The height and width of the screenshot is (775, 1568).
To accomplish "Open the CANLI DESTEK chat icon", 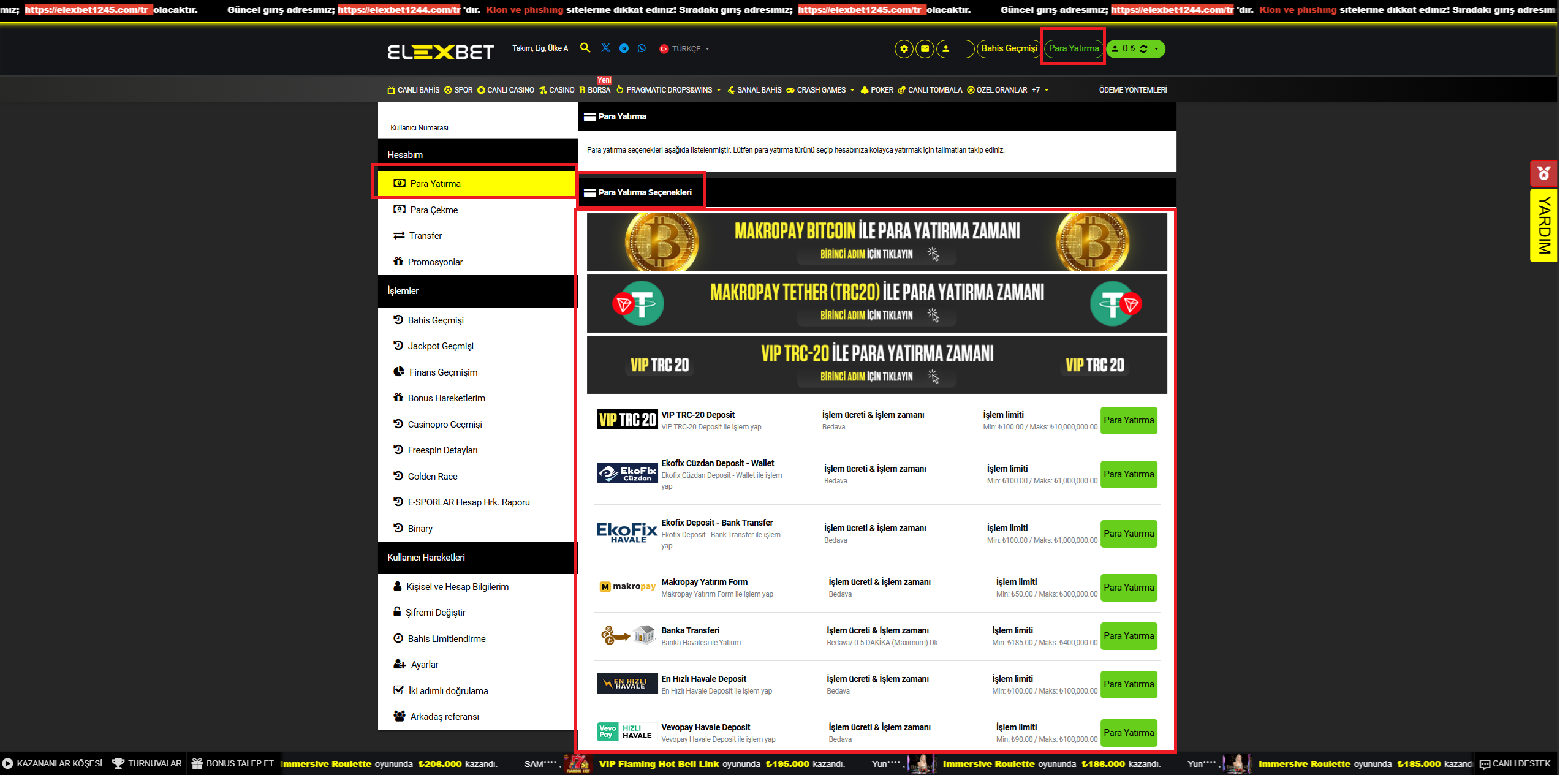I will [x=1485, y=764].
